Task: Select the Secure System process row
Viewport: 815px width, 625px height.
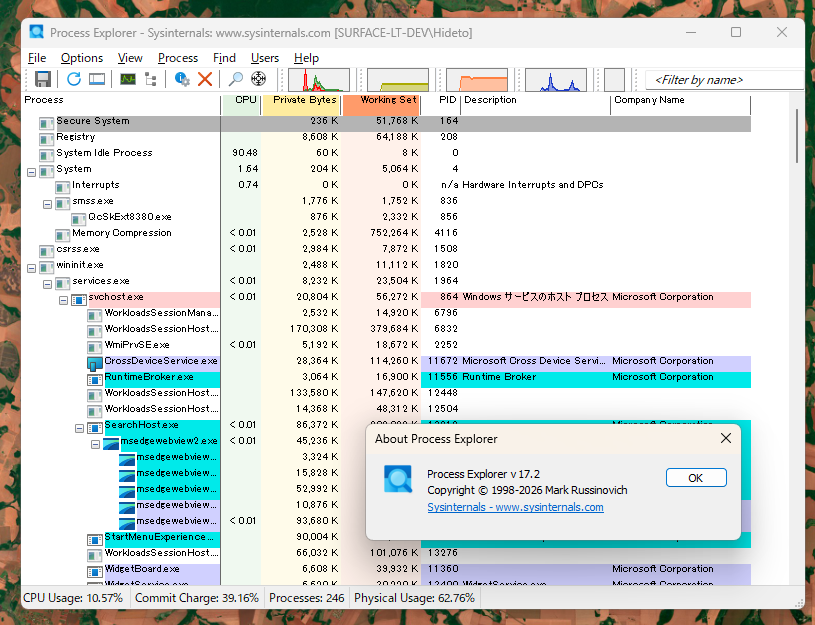Action: pos(386,123)
